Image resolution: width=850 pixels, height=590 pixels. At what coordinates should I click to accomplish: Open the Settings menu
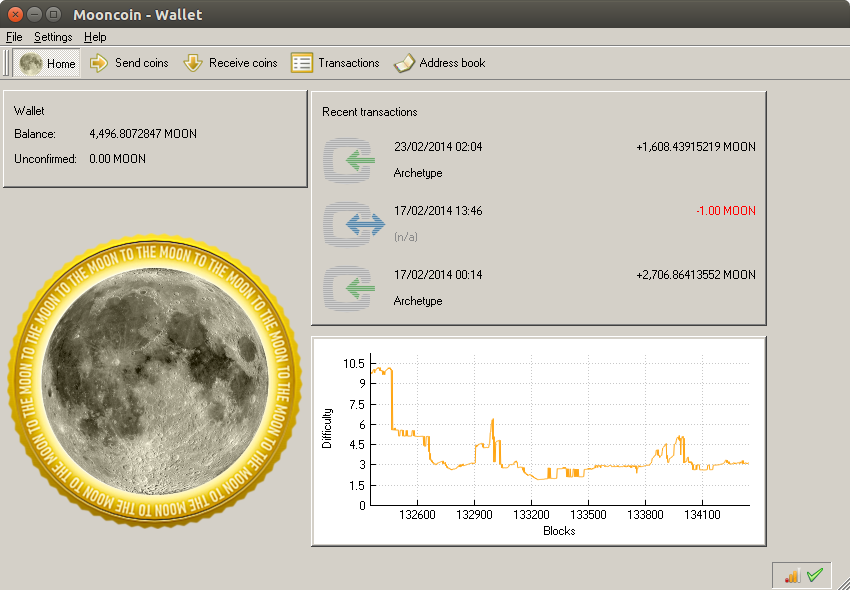coord(53,36)
